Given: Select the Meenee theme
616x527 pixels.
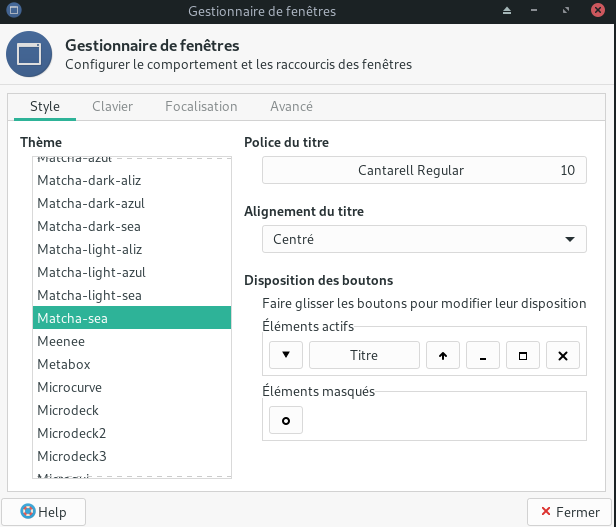Looking at the screenshot, I should (64, 341).
